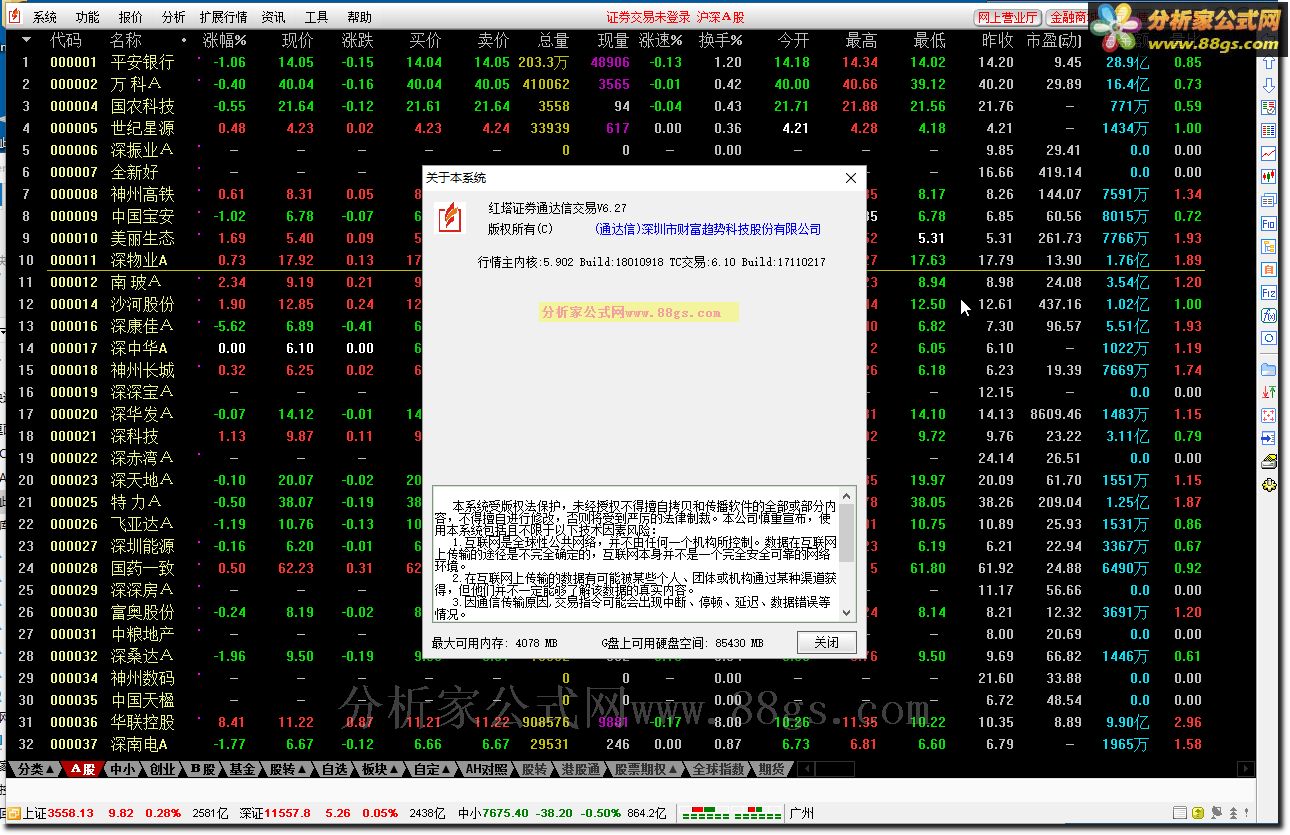
Task: Click the triple up-arrow icon in status bar
Action: coord(1234,812)
